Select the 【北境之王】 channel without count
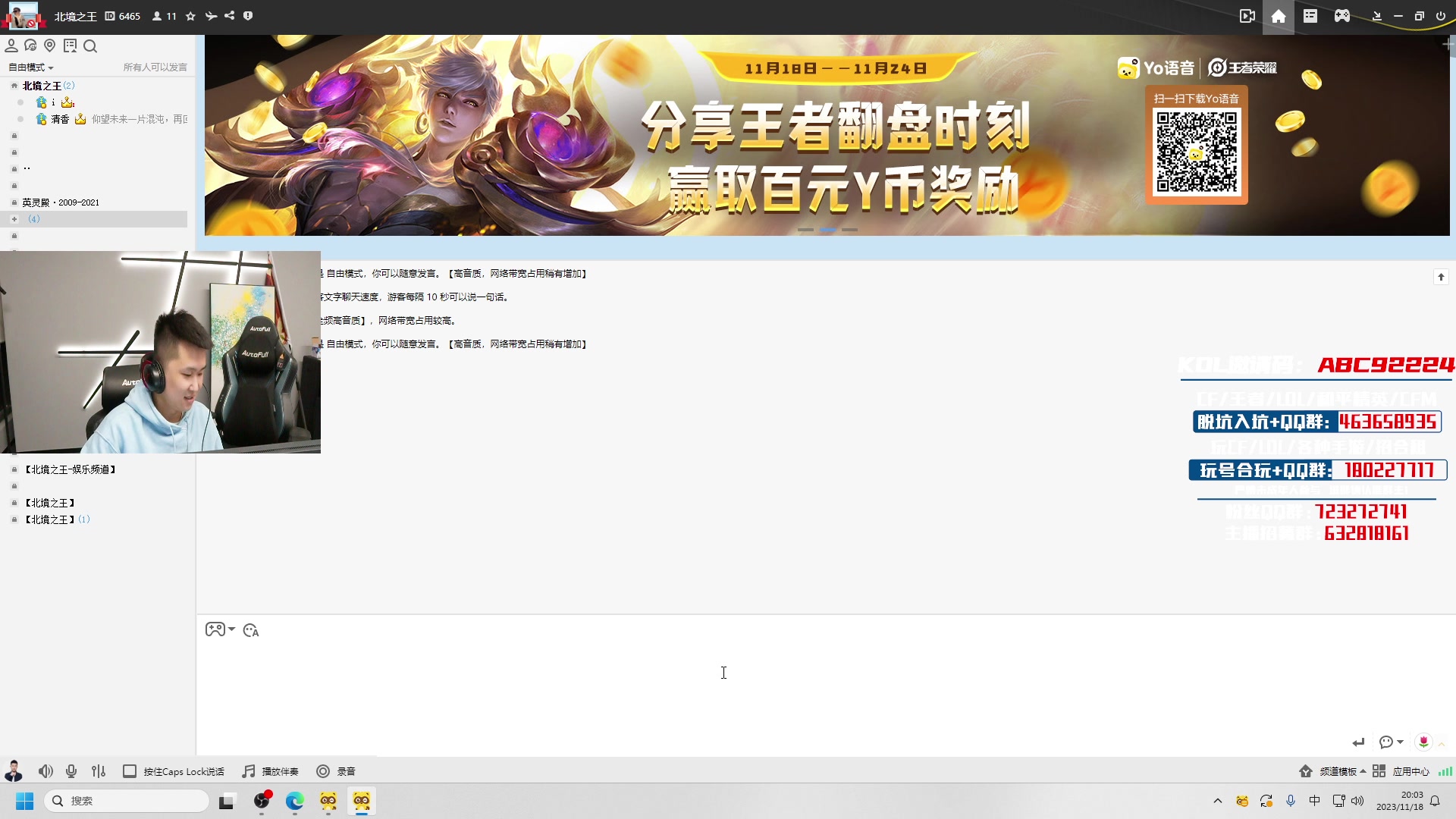The image size is (1456, 819). [49, 503]
